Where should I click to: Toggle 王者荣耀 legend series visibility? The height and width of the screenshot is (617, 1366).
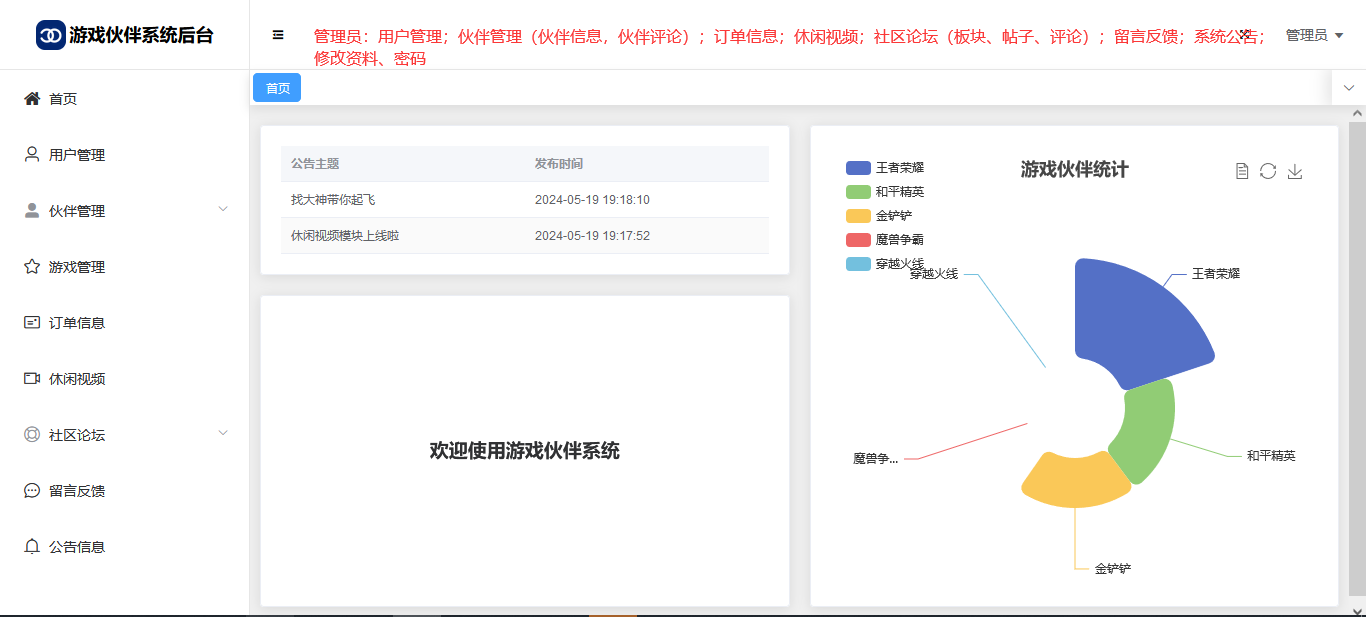coord(859,168)
